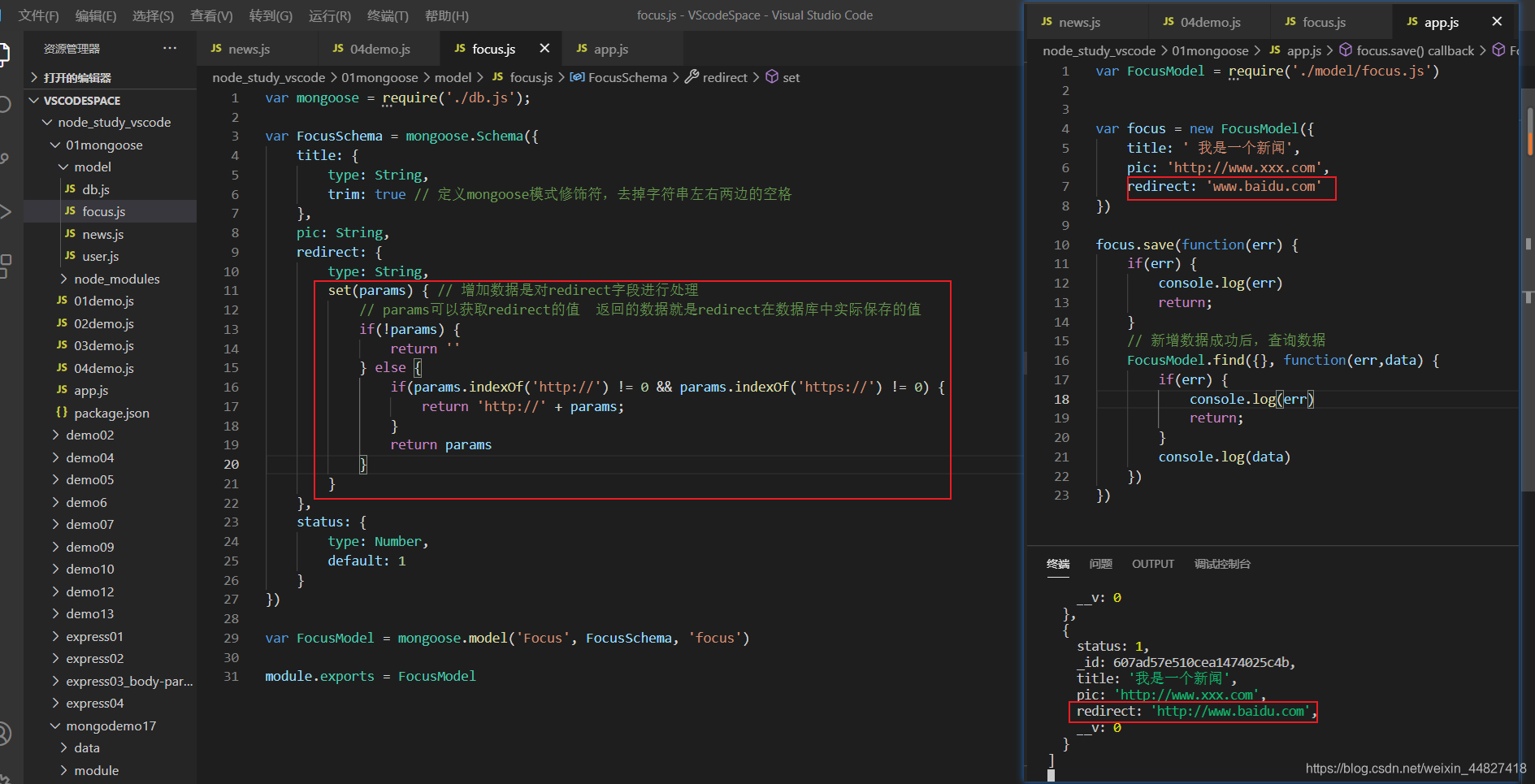Expand the demo12 folder
The image size is (1535, 784).
tap(111, 591)
